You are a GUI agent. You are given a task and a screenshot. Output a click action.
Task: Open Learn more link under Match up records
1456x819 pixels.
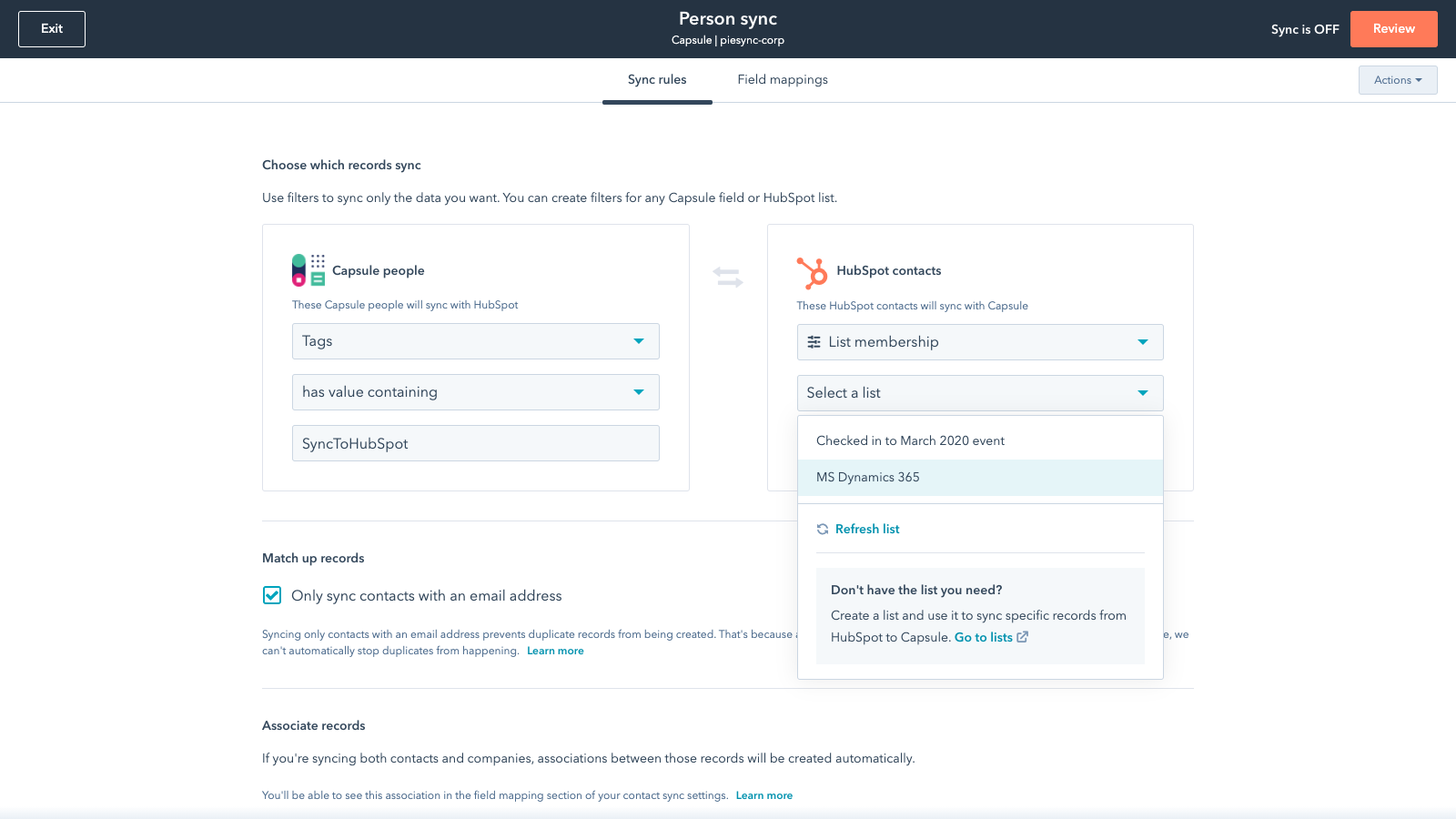[x=555, y=652]
